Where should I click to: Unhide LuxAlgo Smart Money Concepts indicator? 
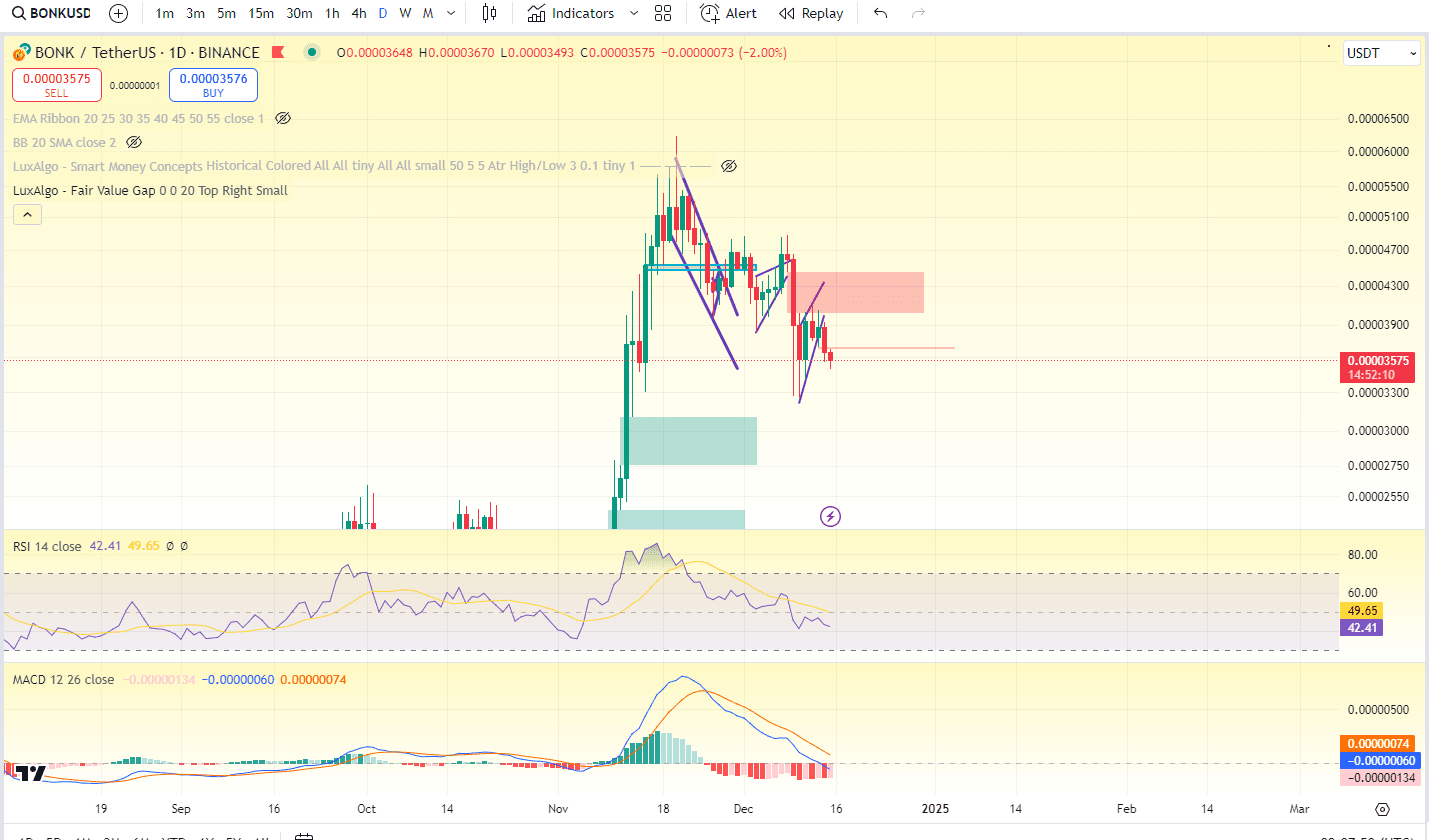(729, 166)
